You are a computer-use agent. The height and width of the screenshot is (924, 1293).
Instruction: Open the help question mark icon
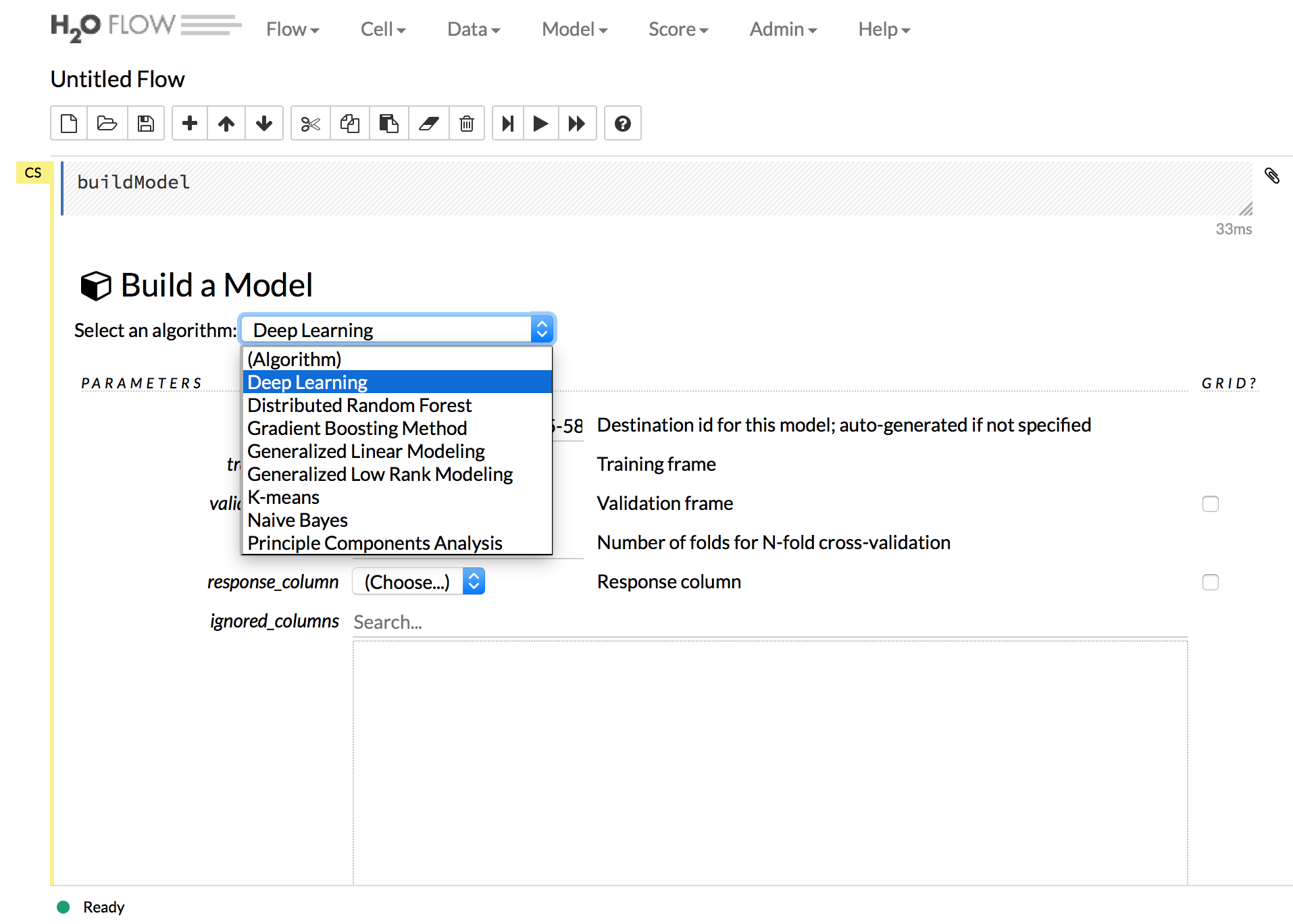click(x=623, y=124)
